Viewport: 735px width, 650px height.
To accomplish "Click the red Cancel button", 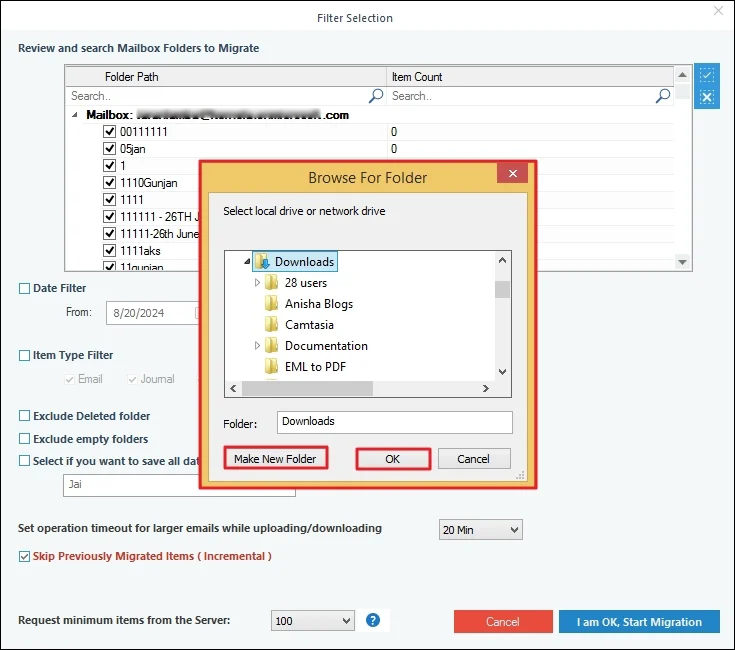I will pos(503,622).
